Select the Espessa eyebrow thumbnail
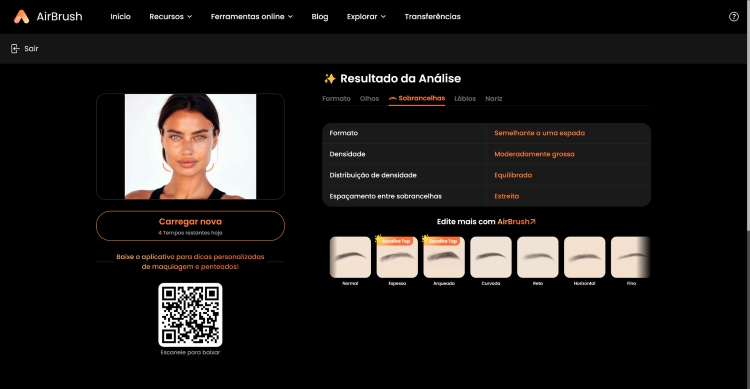Screen dimensions: 750x389 [397, 257]
